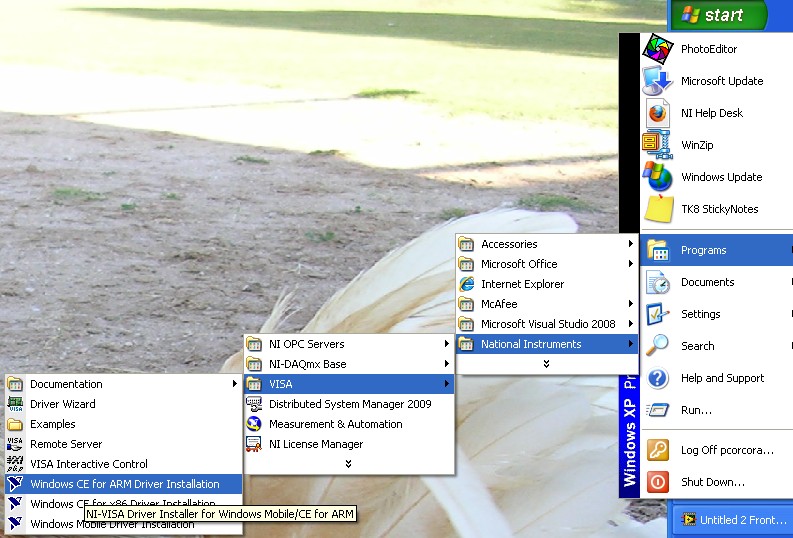The image size is (793, 538).
Task: Click "Windows Update" text
Action: coord(722,177)
